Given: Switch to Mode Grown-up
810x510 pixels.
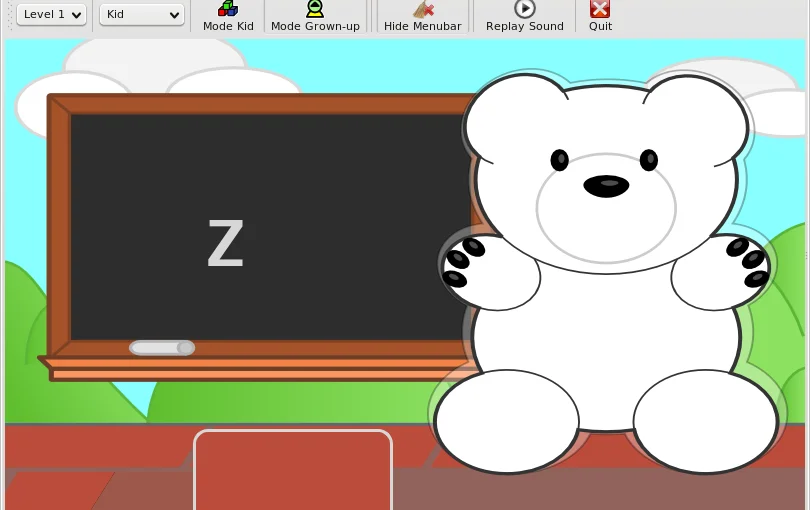Looking at the screenshot, I should pyautogui.click(x=315, y=17).
